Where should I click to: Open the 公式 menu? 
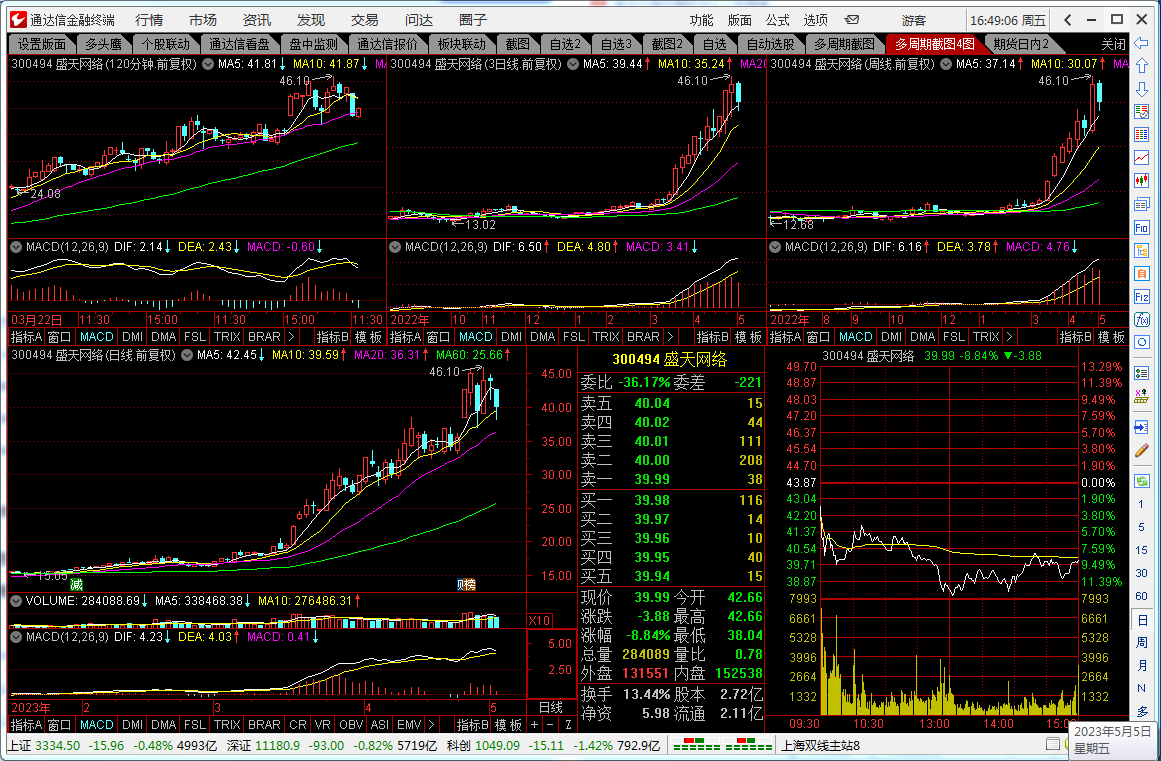(x=777, y=20)
